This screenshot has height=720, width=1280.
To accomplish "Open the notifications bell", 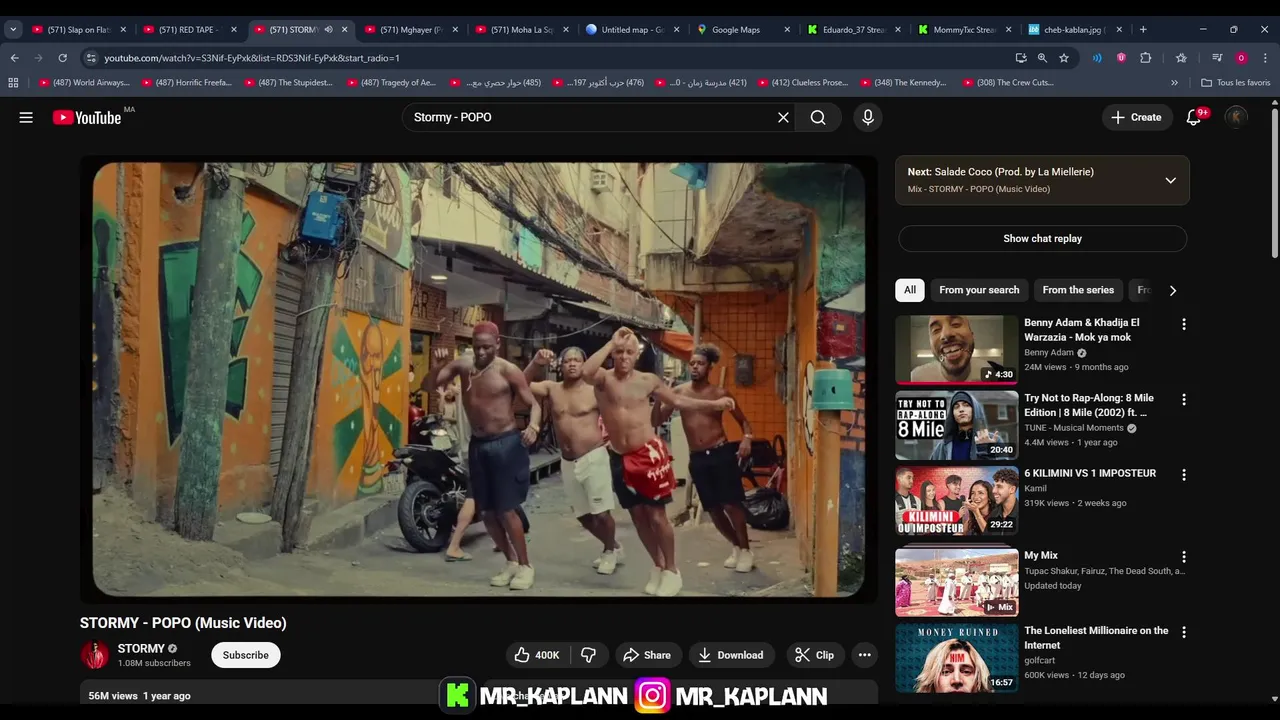I will click(1193, 117).
